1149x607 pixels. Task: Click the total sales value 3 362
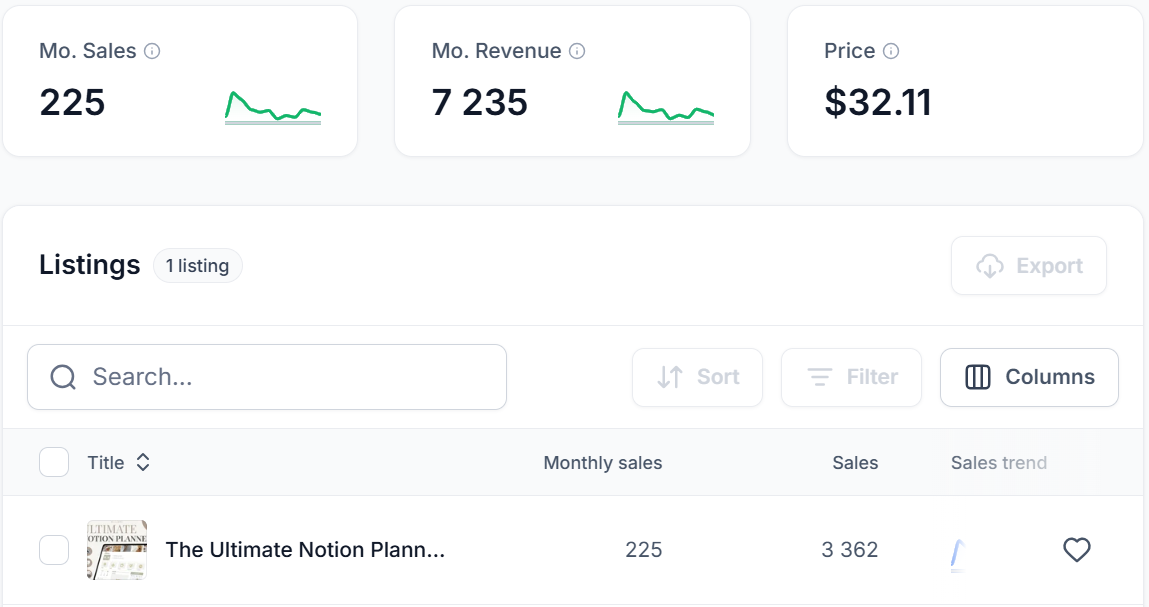[849, 550]
